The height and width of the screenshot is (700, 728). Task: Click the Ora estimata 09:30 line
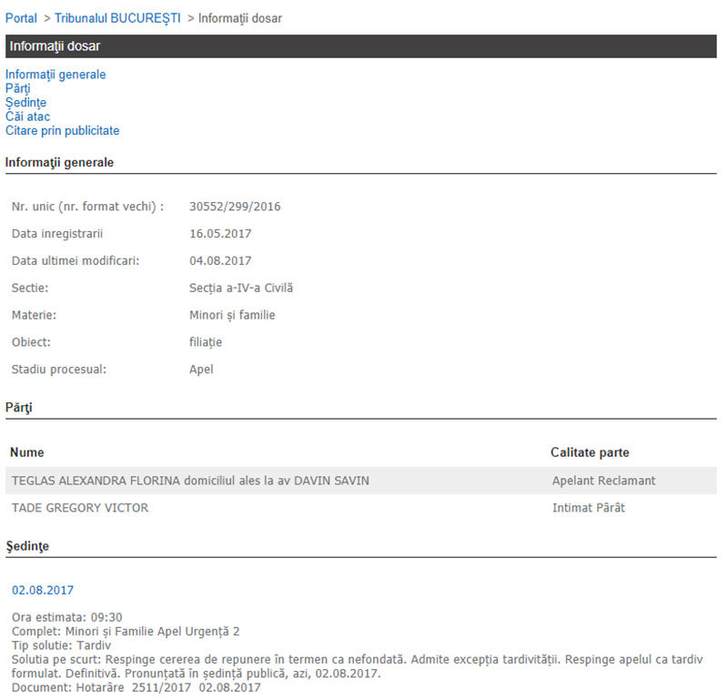(x=67, y=617)
